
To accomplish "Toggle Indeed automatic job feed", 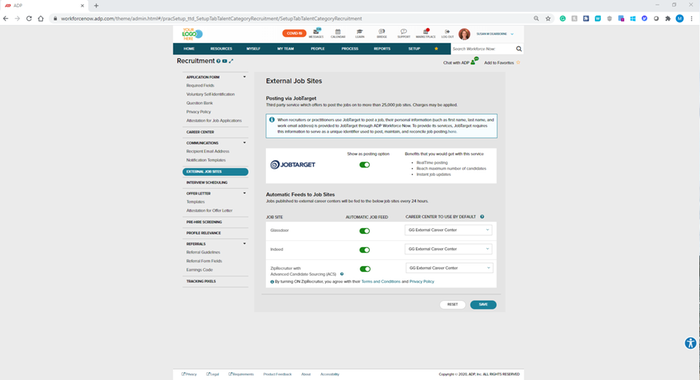I will (365, 250).
